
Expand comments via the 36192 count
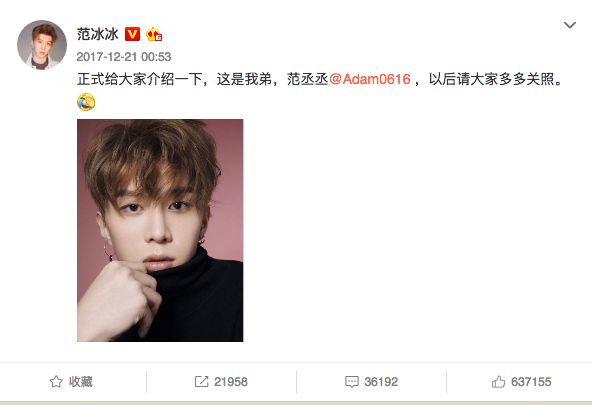(381, 382)
